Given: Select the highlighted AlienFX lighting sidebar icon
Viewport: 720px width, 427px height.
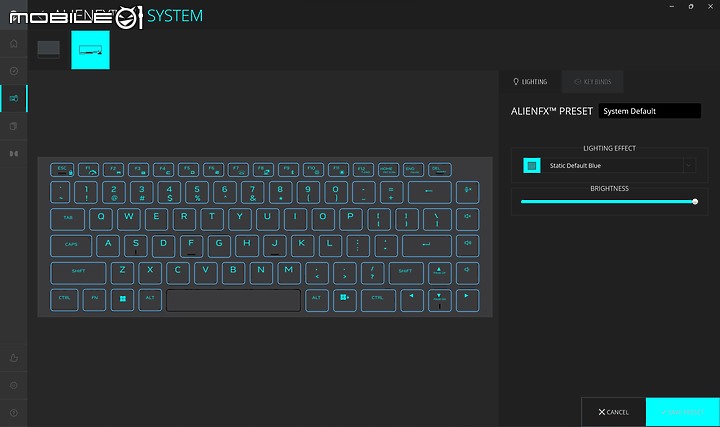Looking at the screenshot, I should click(14, 98).
